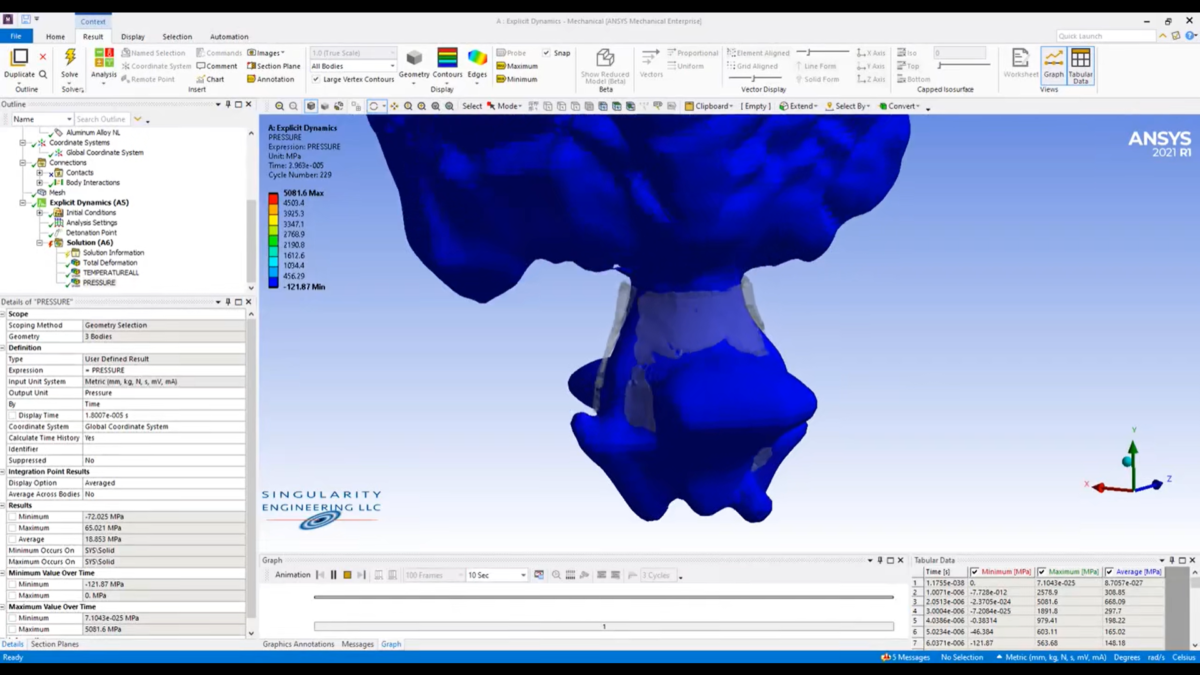The height and width of the screenshot is (675, 1200).
Task: Expand the Contacts tree node
Action: tap(40, 173)
